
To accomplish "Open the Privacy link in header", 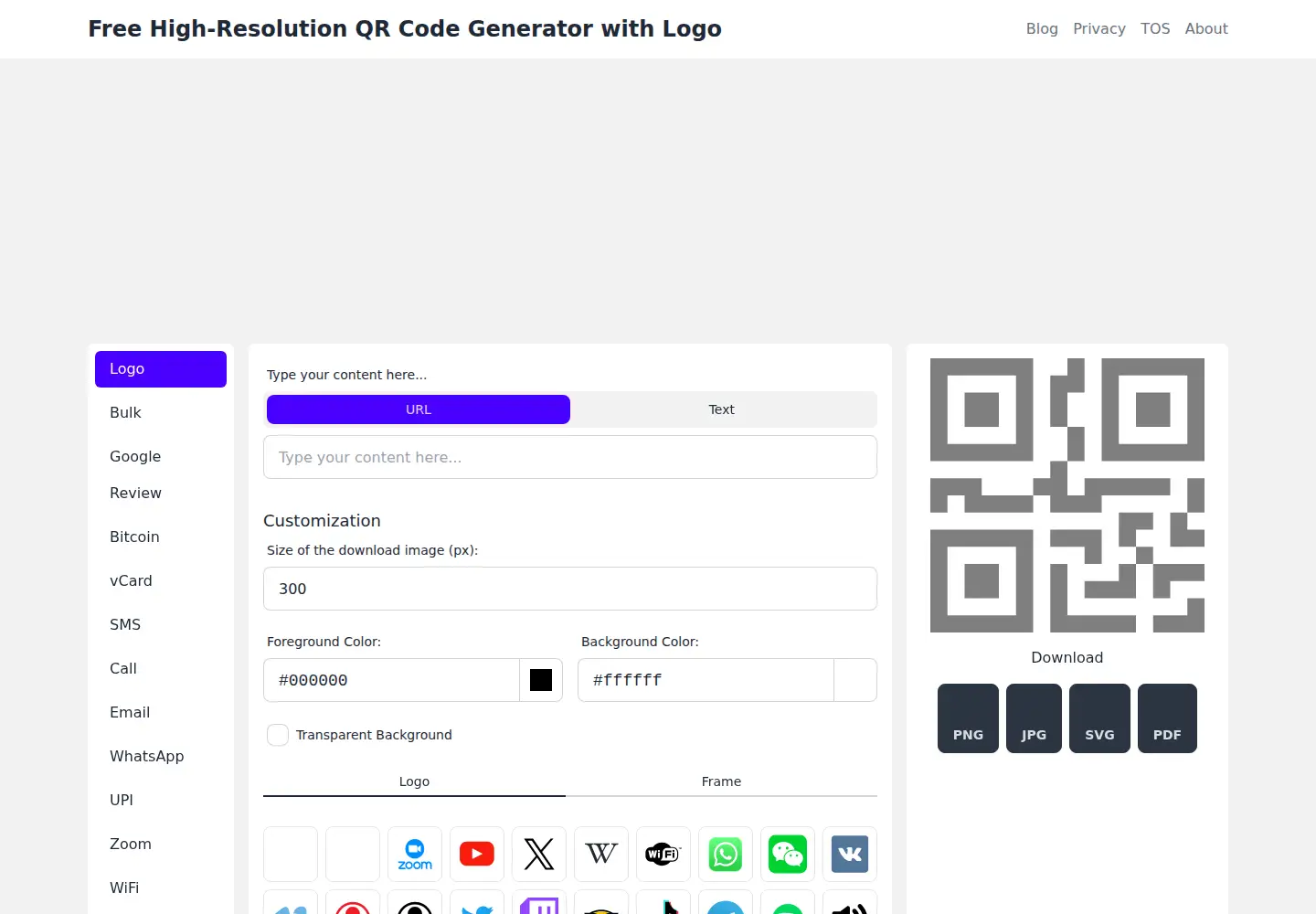I will [1099, 28].
